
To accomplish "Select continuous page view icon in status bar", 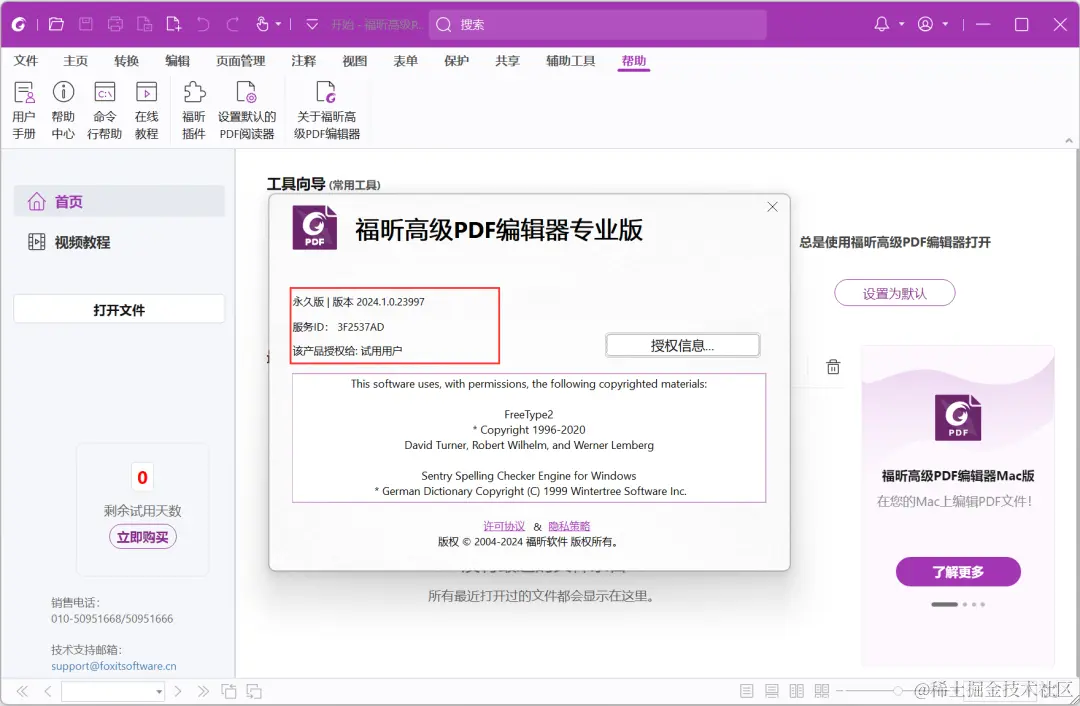I will (771, 691).
